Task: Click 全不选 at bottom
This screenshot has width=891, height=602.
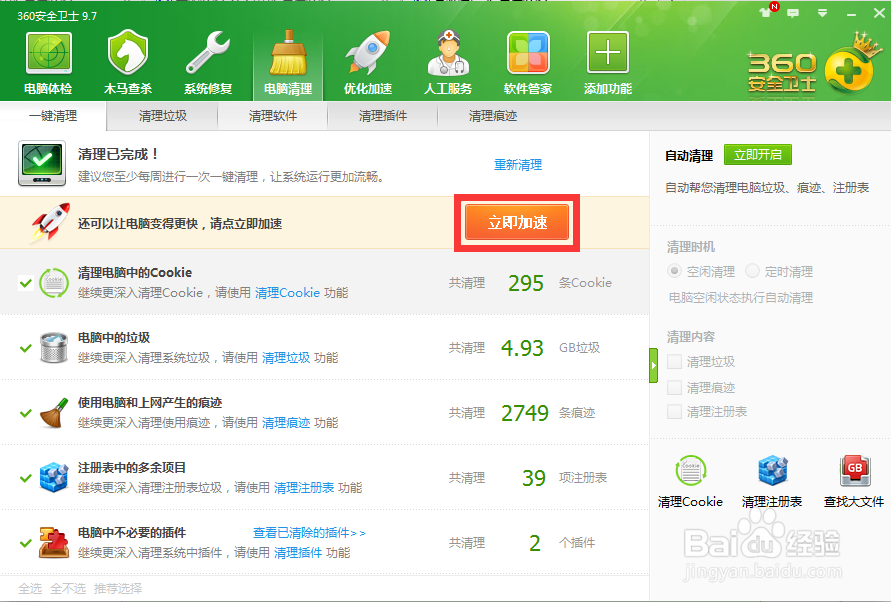Action: [68, 588]
